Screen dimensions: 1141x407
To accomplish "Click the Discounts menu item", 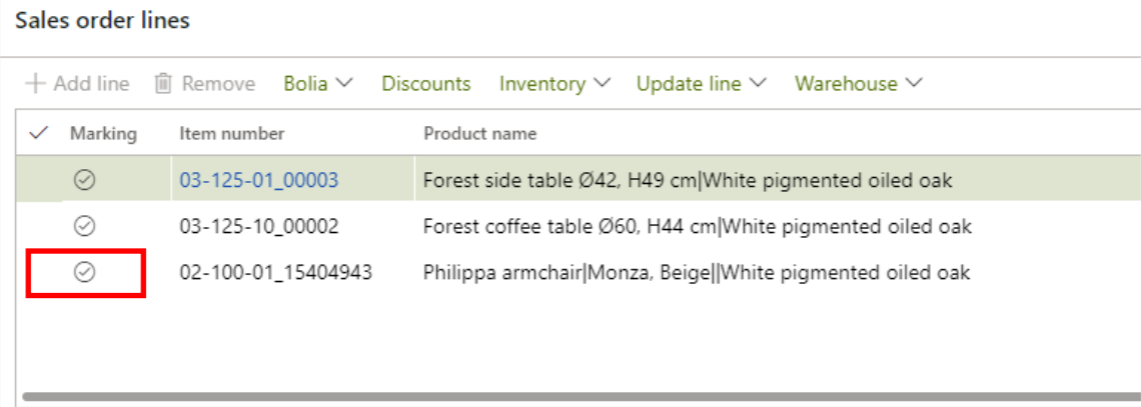I will (x=426, y=84).
